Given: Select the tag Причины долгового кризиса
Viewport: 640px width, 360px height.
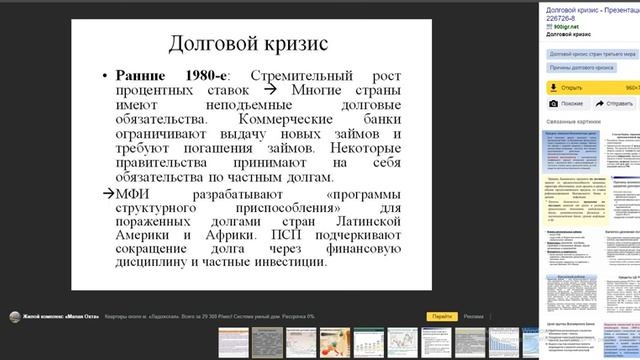Looking at the screenshot, I should 581,68.
